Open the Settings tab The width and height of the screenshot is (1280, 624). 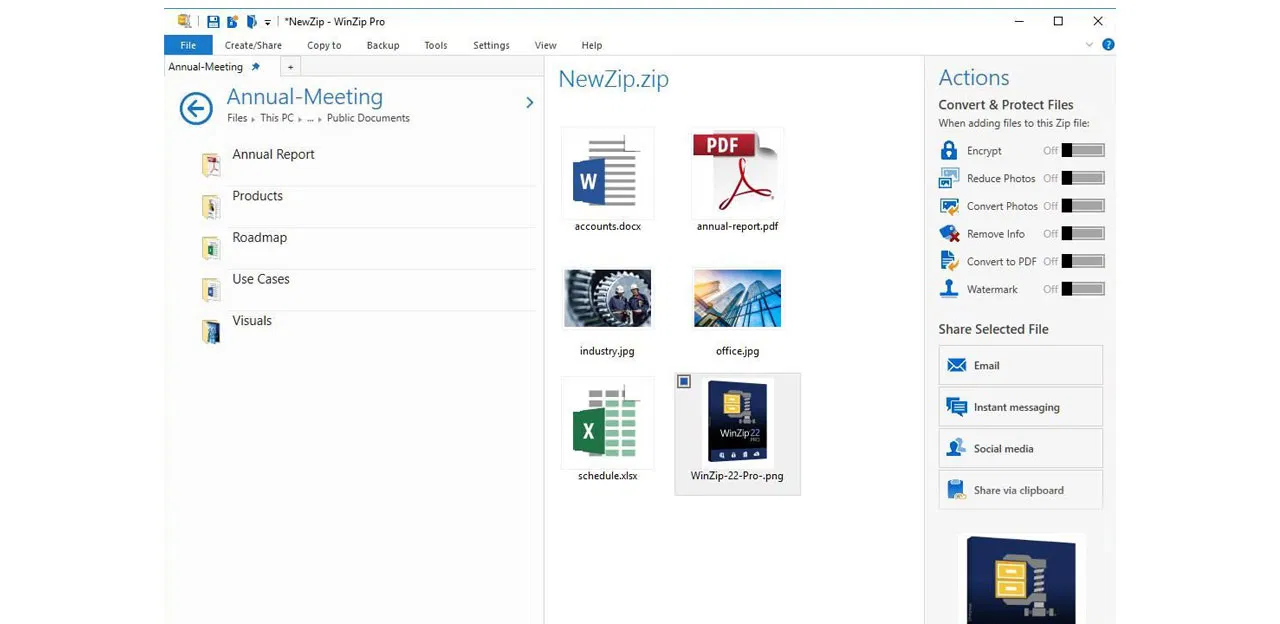(491, 45)
